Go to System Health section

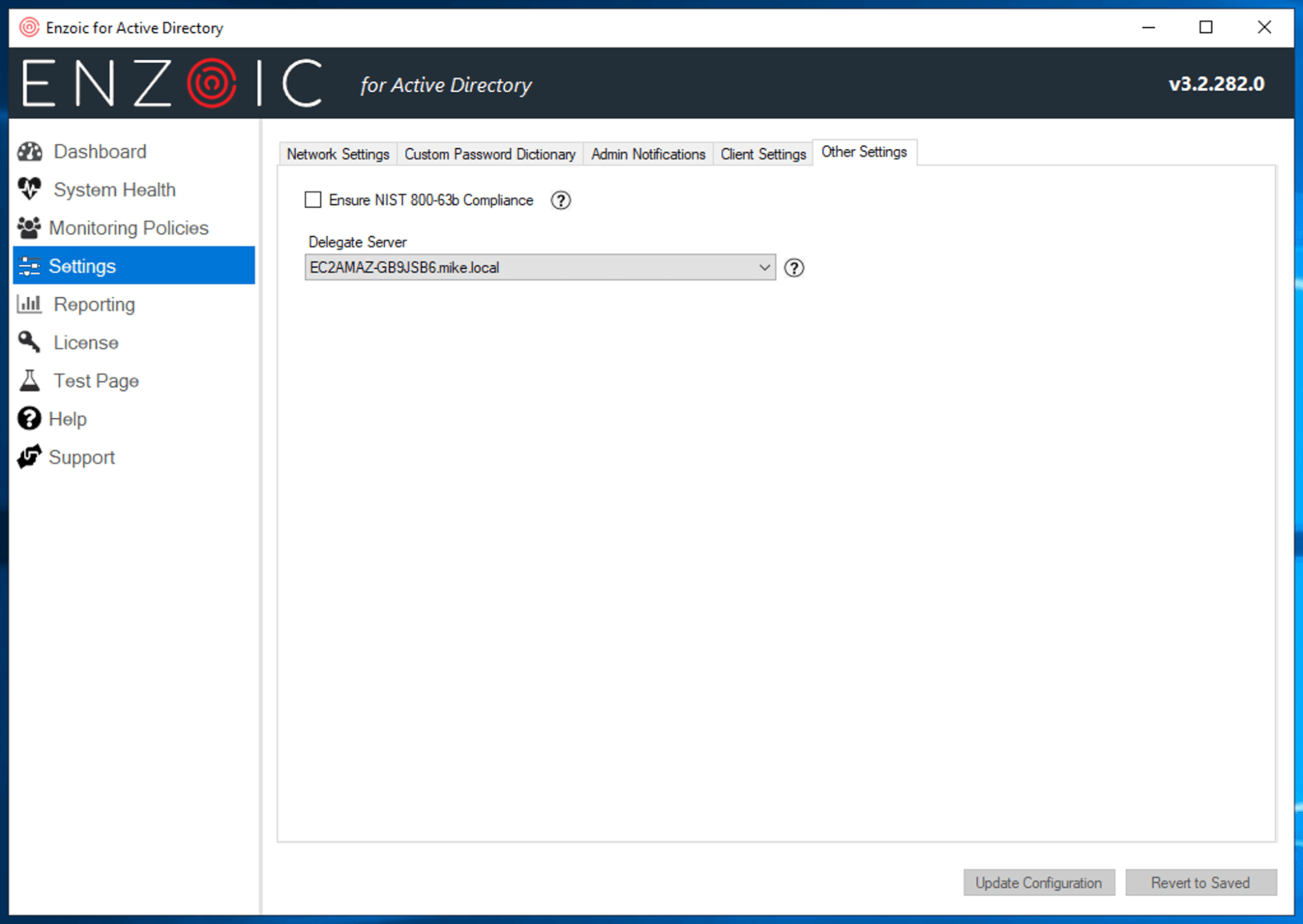pos(134,189)
